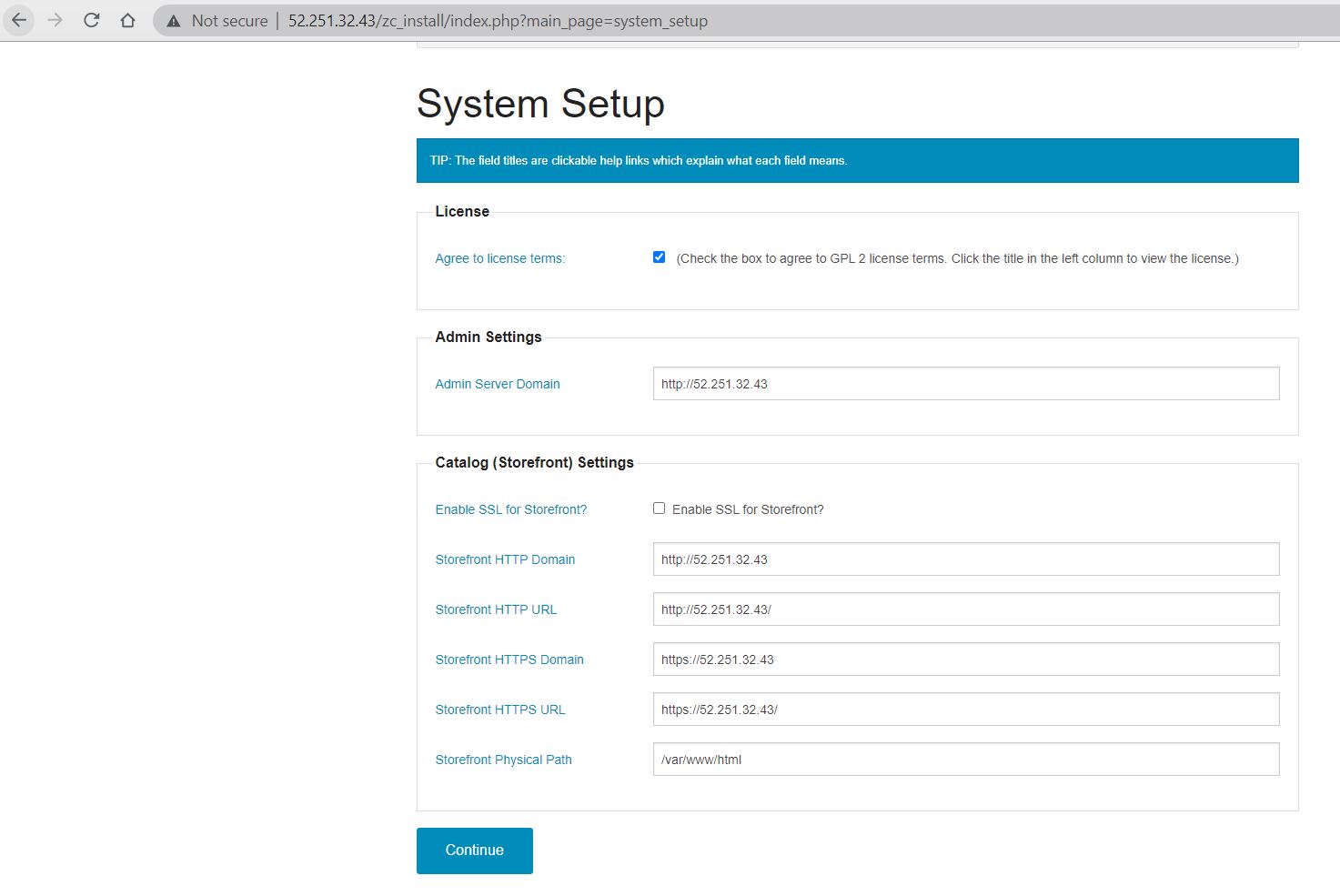Screen dimensions: 1340x896
Task: Open Storefront HTTPS Domain help link
Action: click(509, 659)
